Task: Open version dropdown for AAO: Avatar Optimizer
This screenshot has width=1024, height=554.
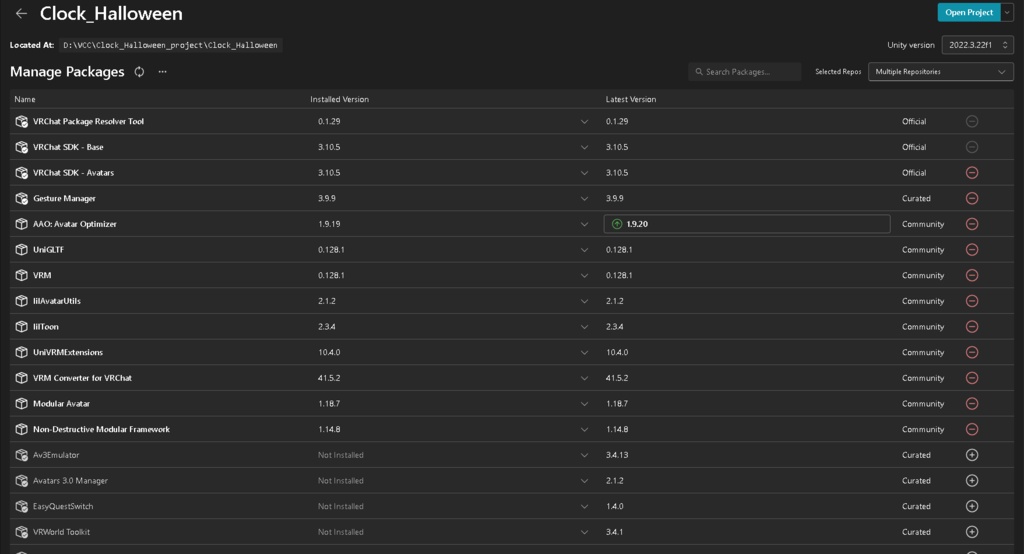Action: pos(584,224)
